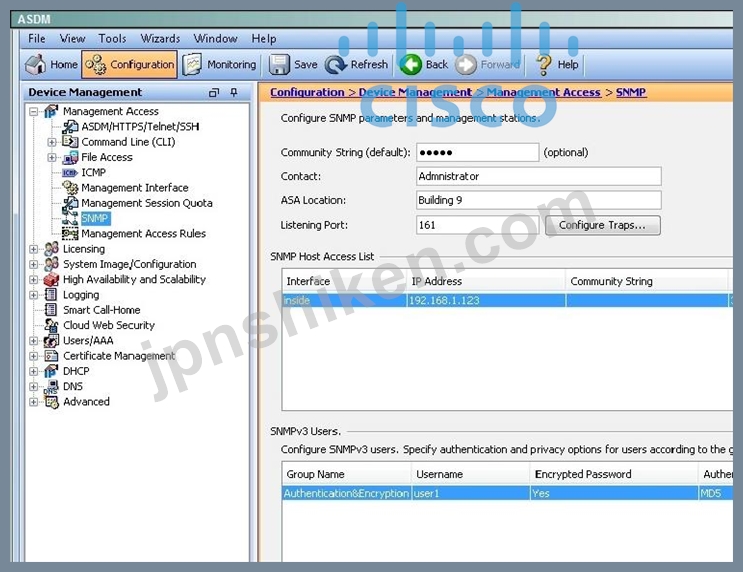
Task: Click the Configuration gears icon
Action: pyautogui.click(x=96, y=64)
